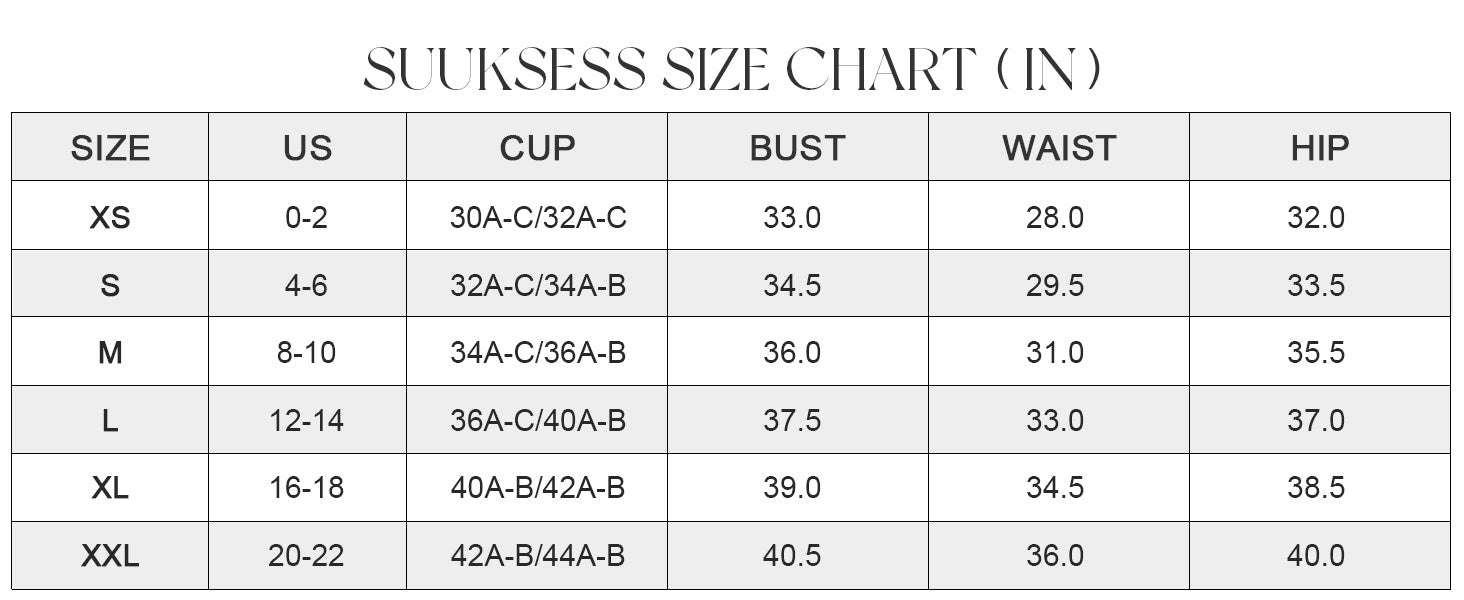Image resolution: width=1464 pixels, height=600 pixels.
Task: Select the 40.0 hip value for XXL
Action: [x=1316, y=555]
